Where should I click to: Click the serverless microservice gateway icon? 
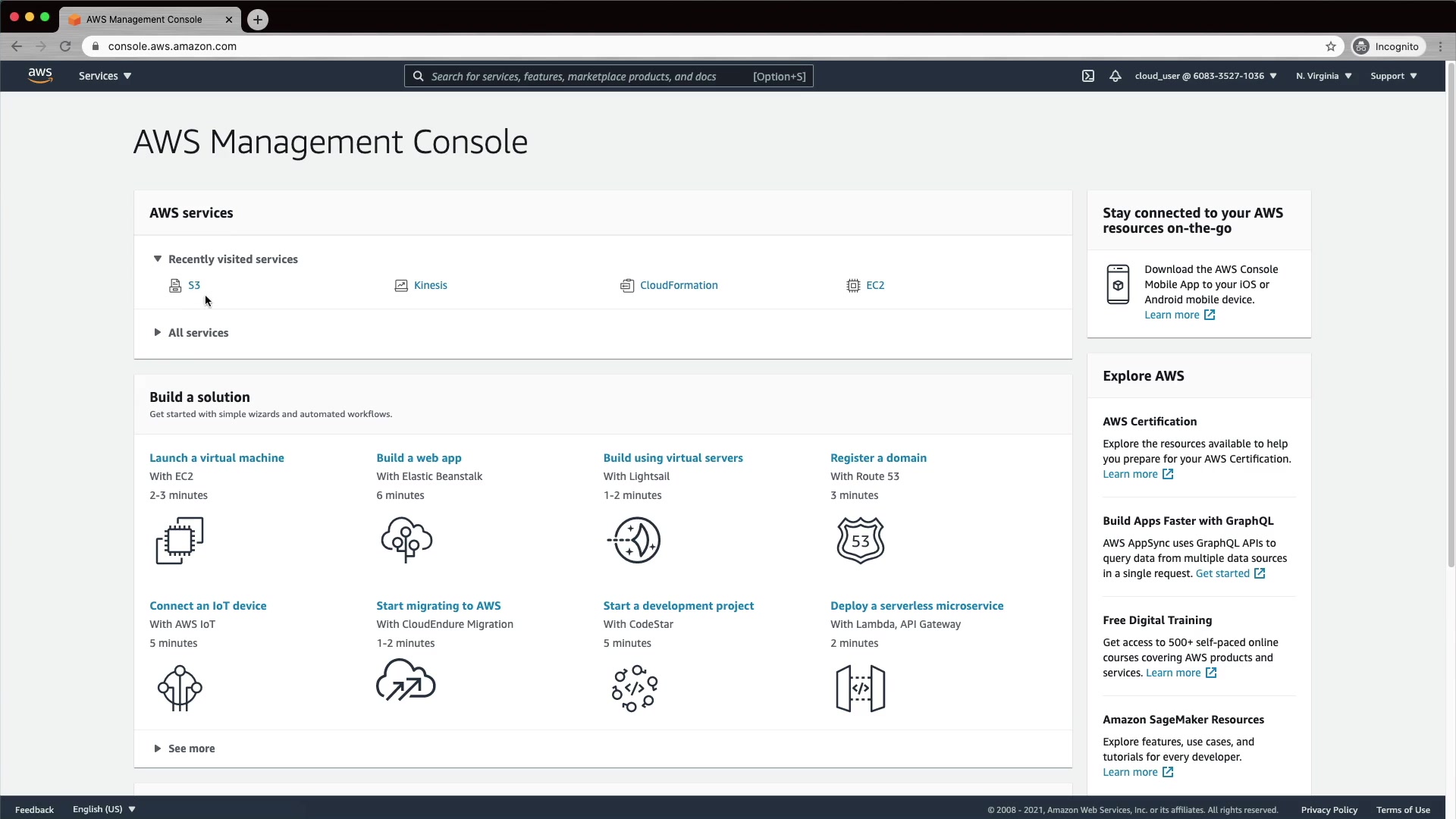(860, 689)
